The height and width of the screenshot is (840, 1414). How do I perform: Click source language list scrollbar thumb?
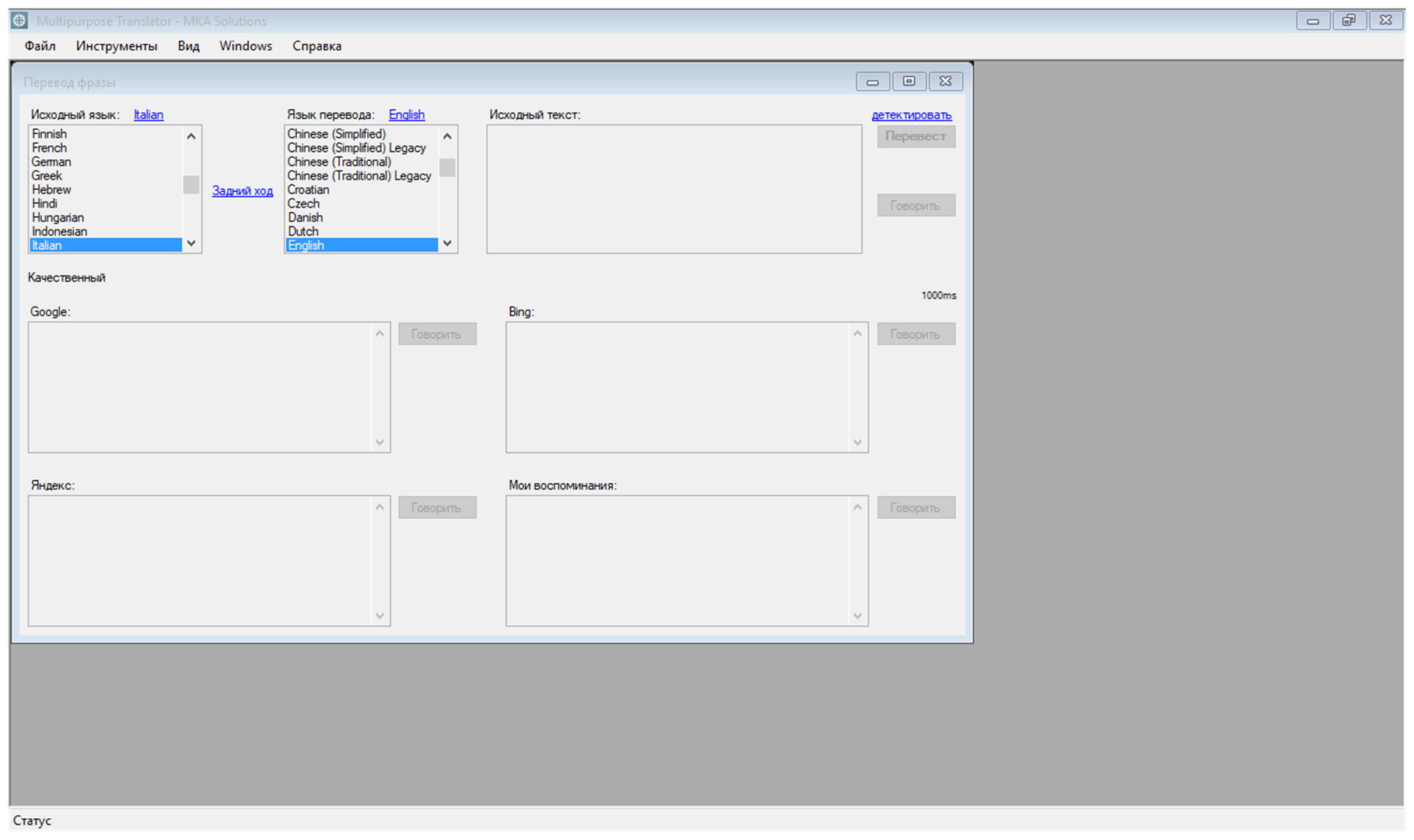click(191, 185)
